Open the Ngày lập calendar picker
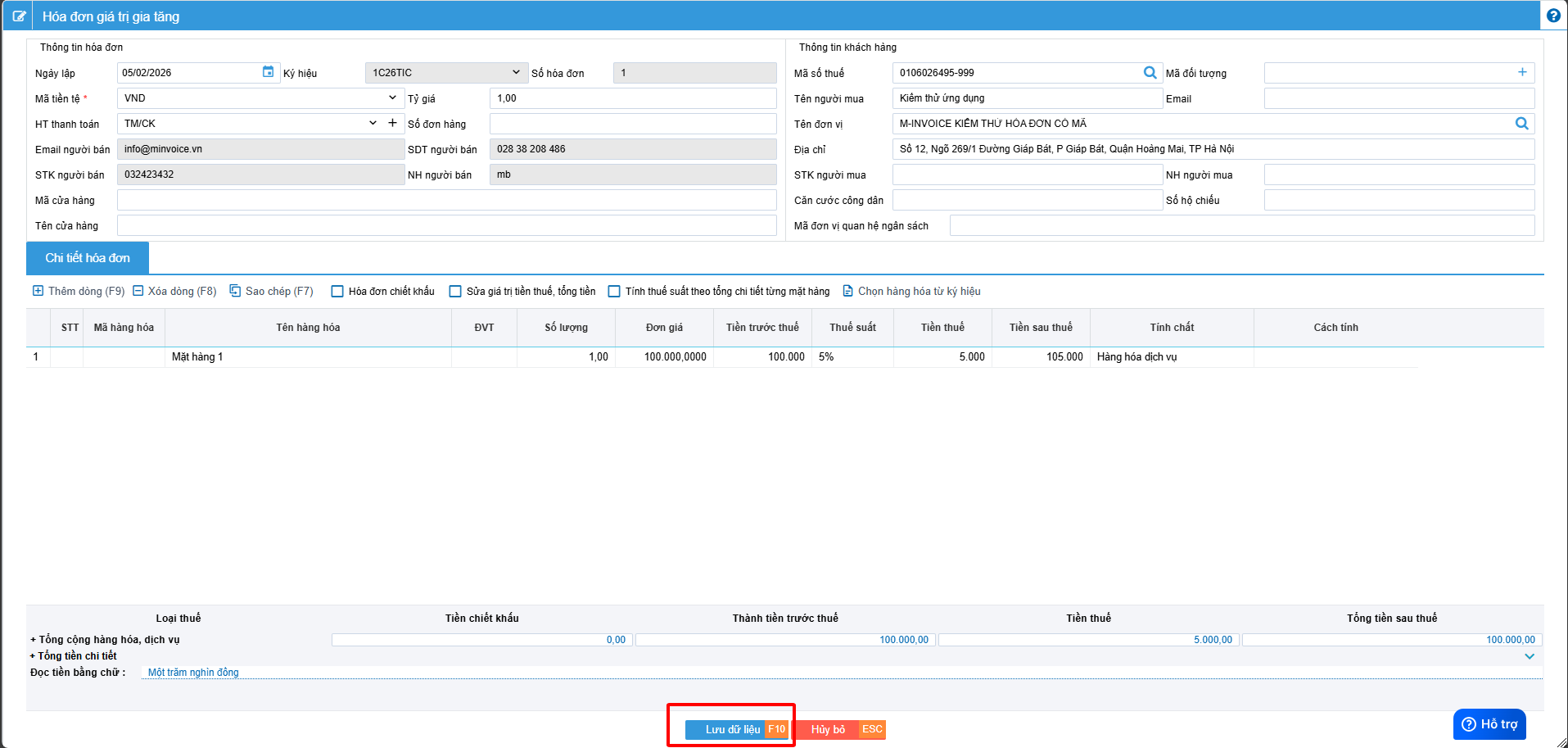Viewport: 1568px width, 748px height. pos(268,72)
